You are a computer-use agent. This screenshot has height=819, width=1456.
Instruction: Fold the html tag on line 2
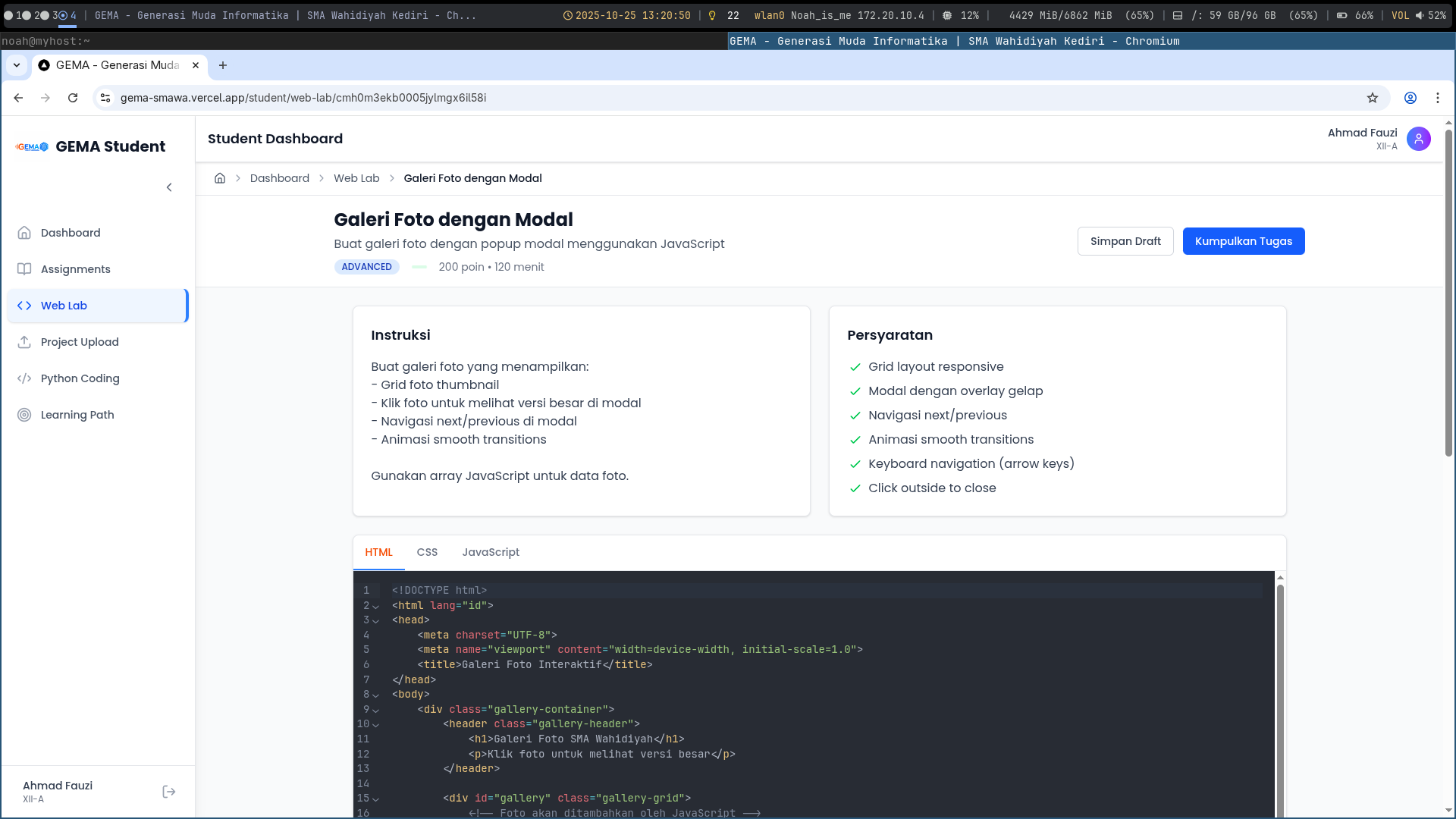[x=375, y=606]
